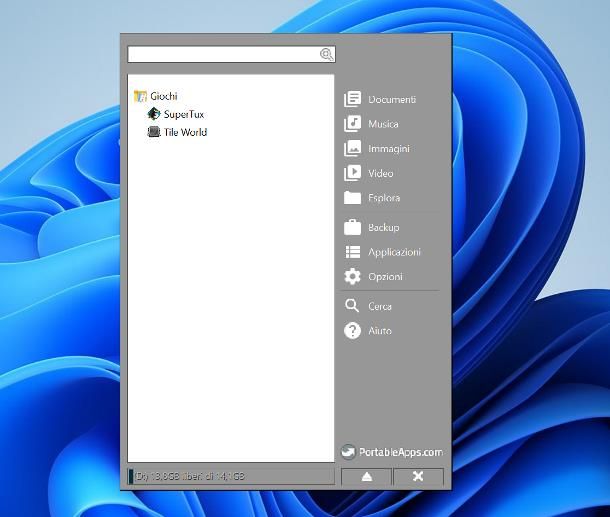This screenshot has width=610, height=517.
Task: Close the PortableApps menu with X button
Action: [x=418, y=477]
